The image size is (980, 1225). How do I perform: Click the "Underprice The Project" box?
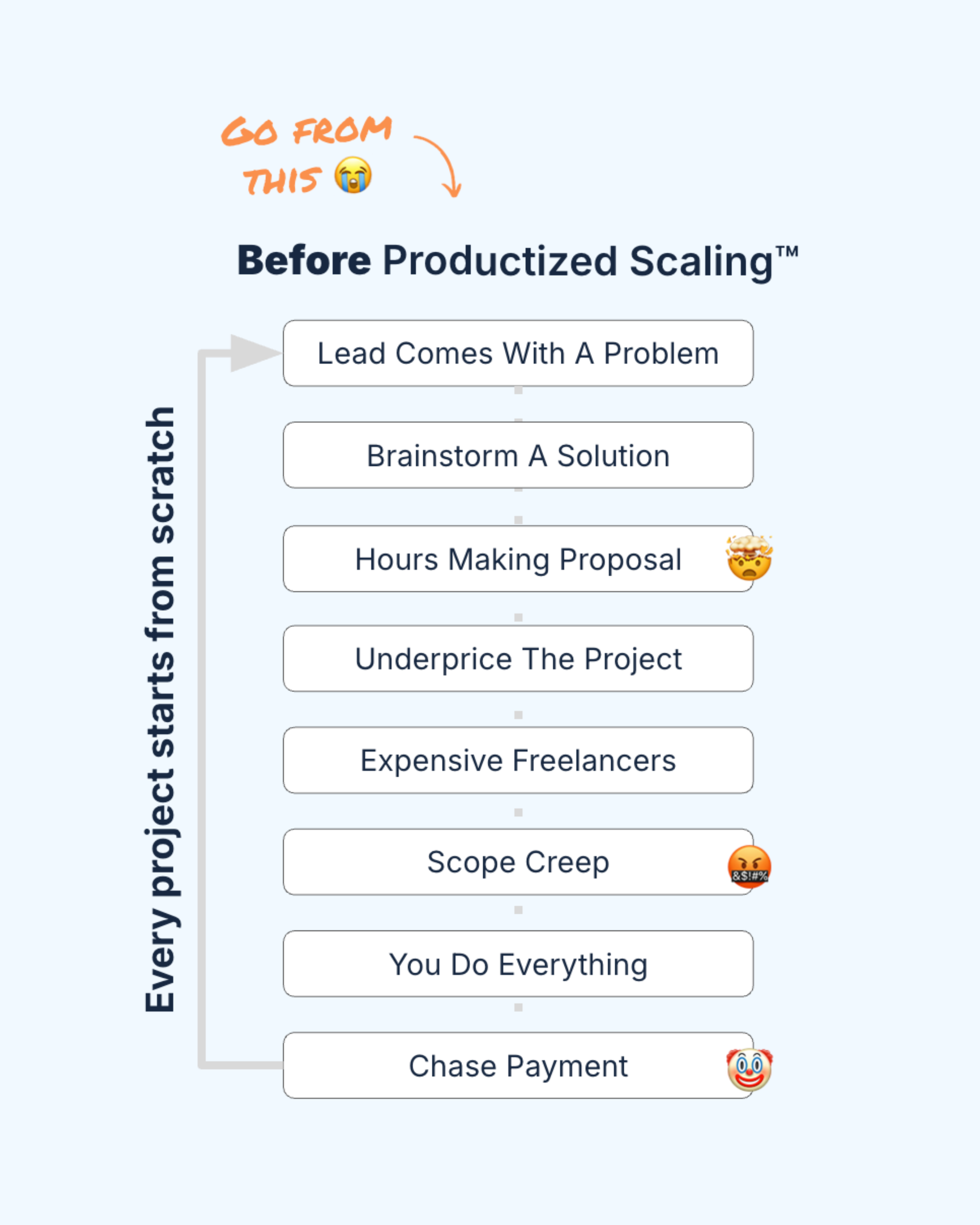518,659
